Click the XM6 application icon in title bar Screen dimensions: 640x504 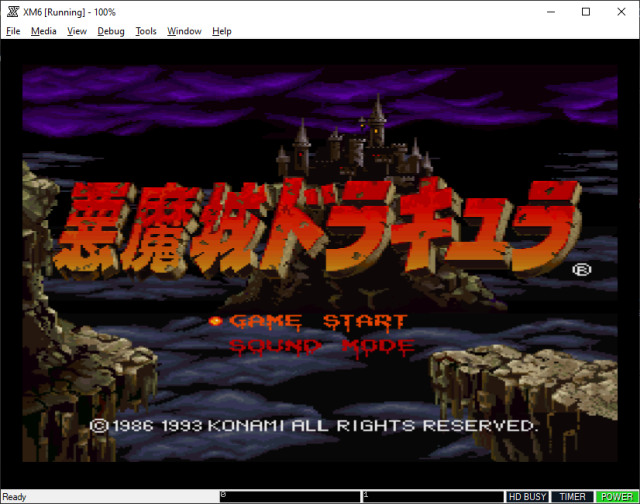(x=13, y=12)
